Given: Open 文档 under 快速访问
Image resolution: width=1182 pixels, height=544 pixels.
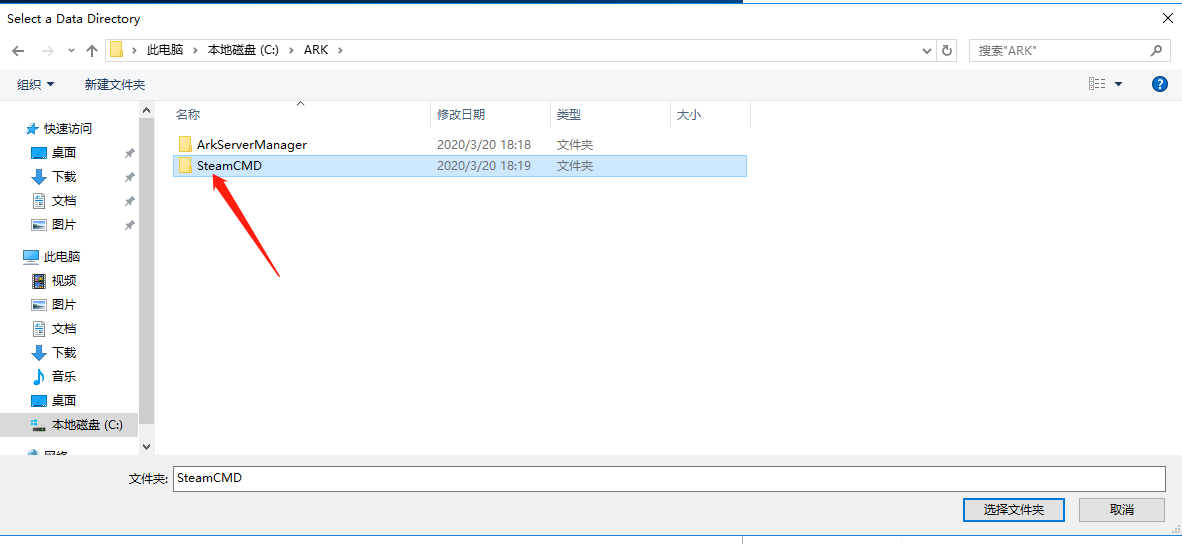Looking at the screenshot, I should click(64, 201).
